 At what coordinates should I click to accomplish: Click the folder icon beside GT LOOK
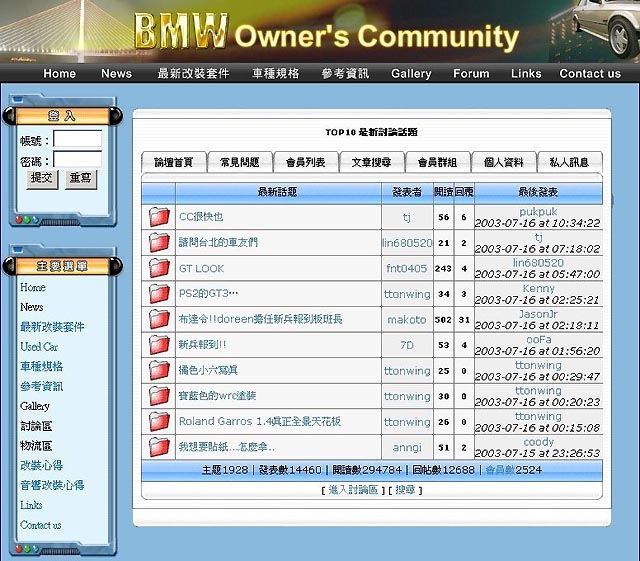[x=159, y=268]
